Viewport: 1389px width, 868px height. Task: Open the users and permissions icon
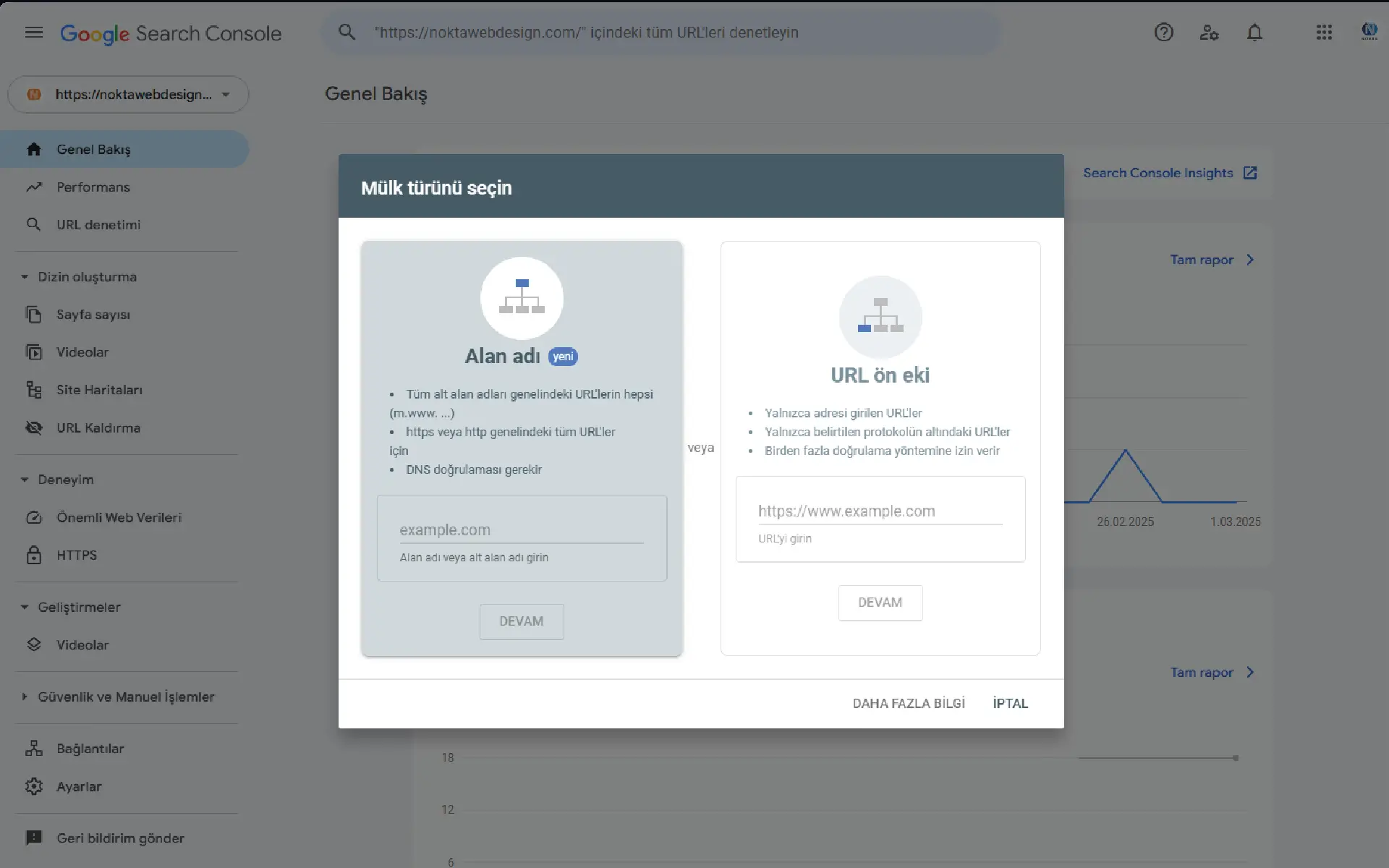1209,33
